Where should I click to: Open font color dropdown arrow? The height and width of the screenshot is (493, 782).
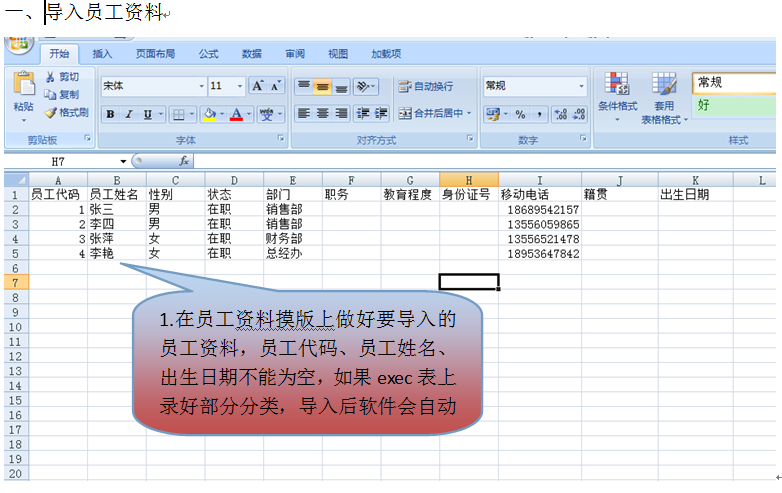coord(248,114)
